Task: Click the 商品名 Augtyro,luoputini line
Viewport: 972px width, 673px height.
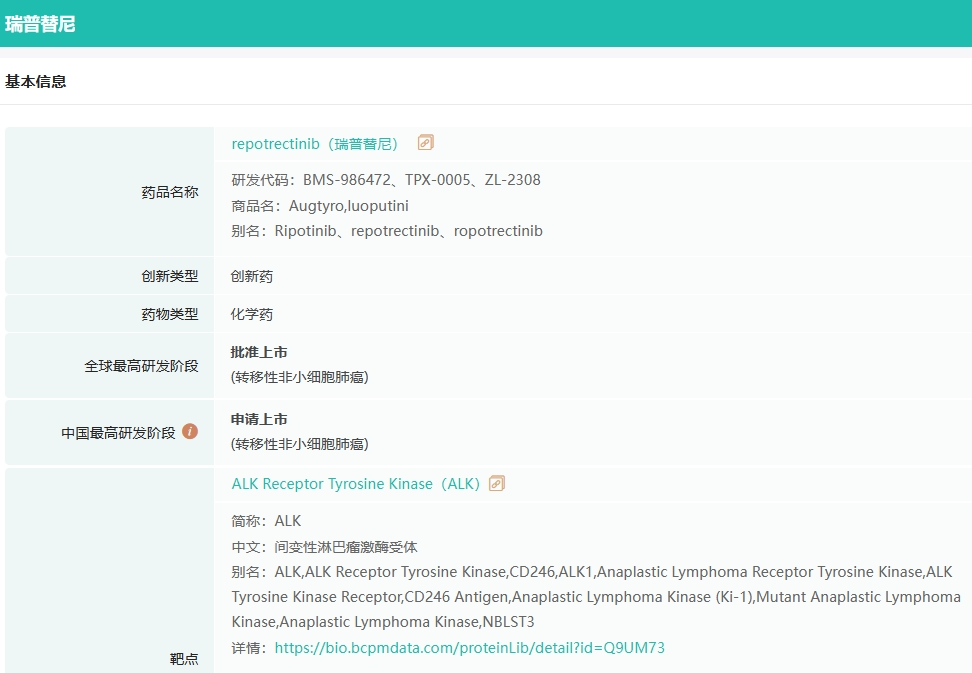Action: pos(320,206)
